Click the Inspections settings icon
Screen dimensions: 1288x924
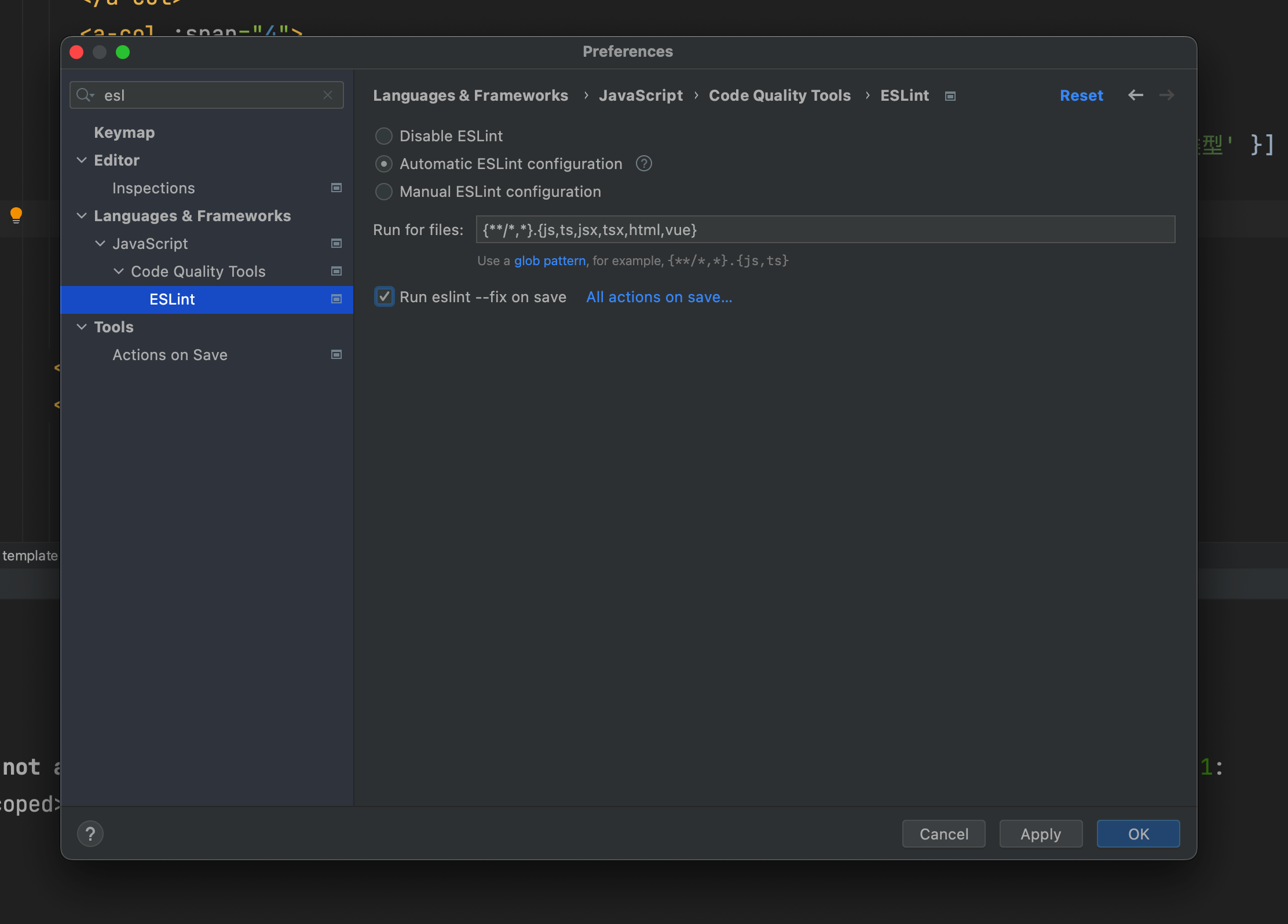(x=337, y=187)
